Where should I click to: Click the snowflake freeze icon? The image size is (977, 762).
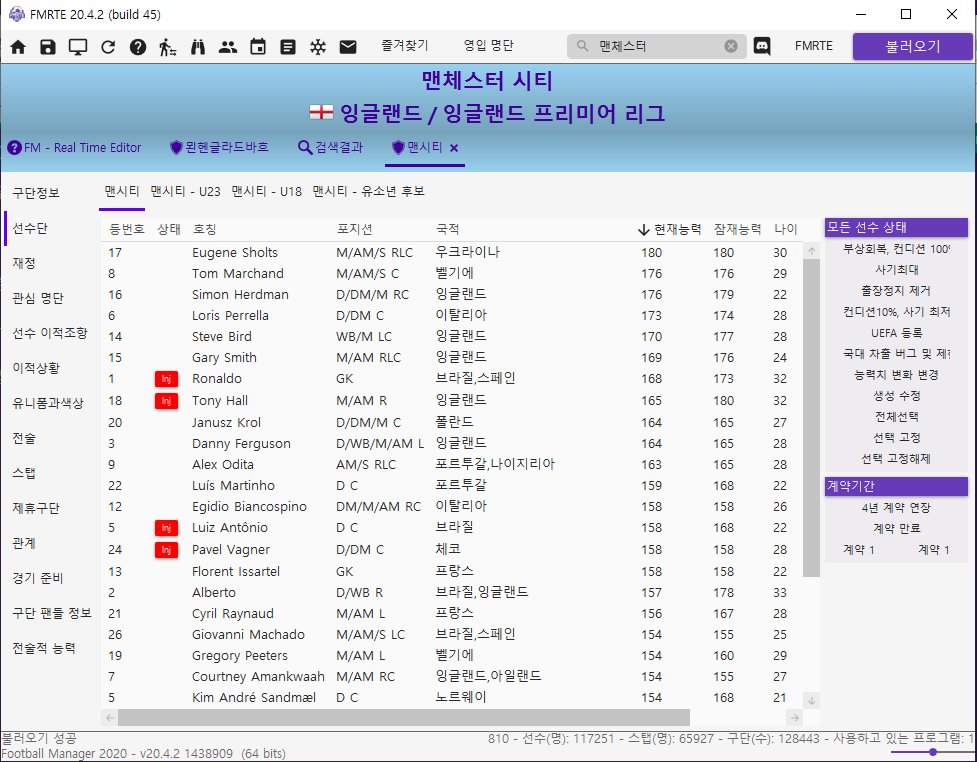(x=318, y=47)
